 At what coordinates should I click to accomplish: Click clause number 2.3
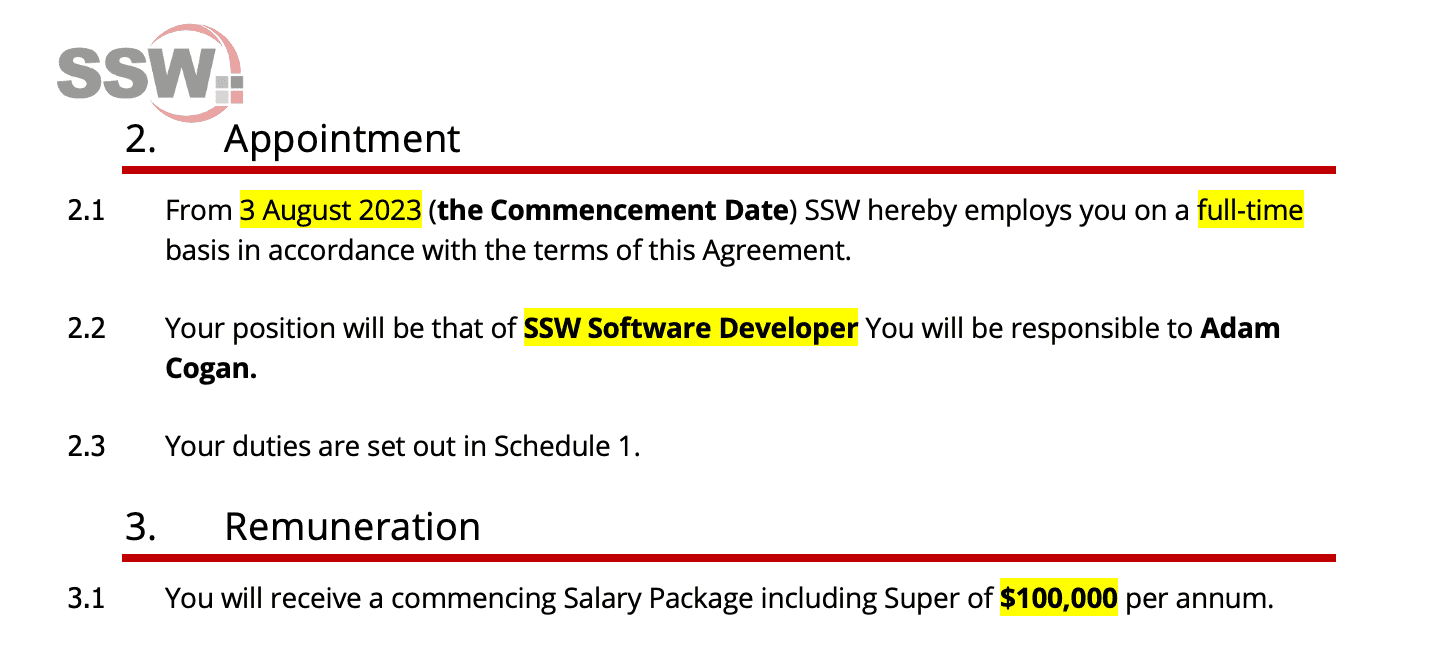(x=86, y=446)
